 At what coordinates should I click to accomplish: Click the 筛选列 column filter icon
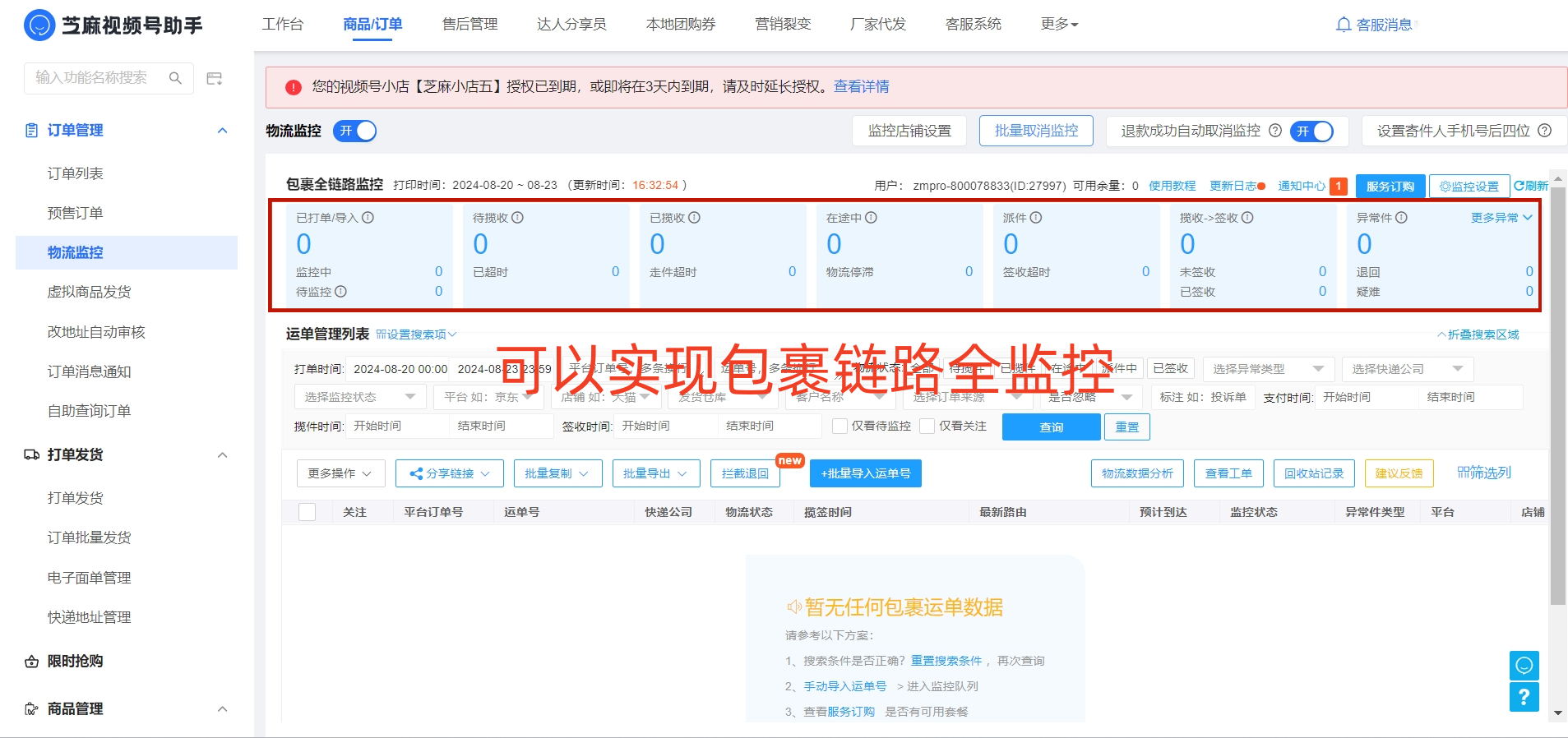click(x=1464, y=473)
